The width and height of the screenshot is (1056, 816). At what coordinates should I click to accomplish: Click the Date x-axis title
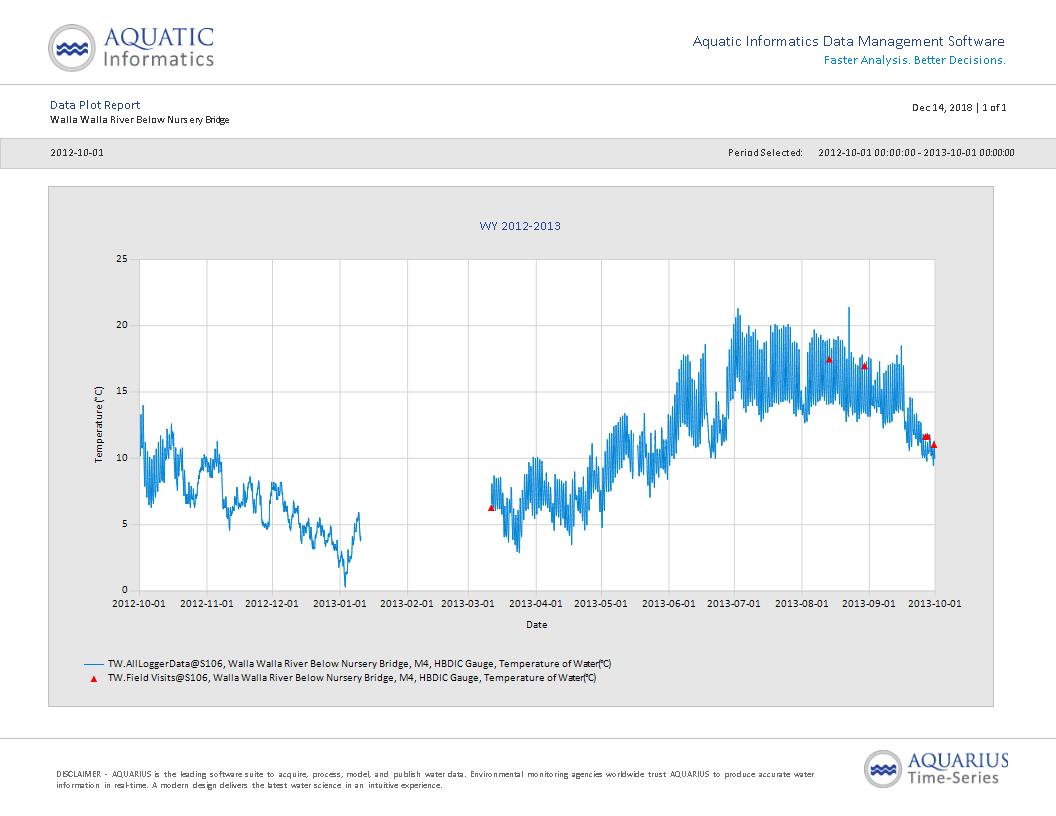point(537,625)
